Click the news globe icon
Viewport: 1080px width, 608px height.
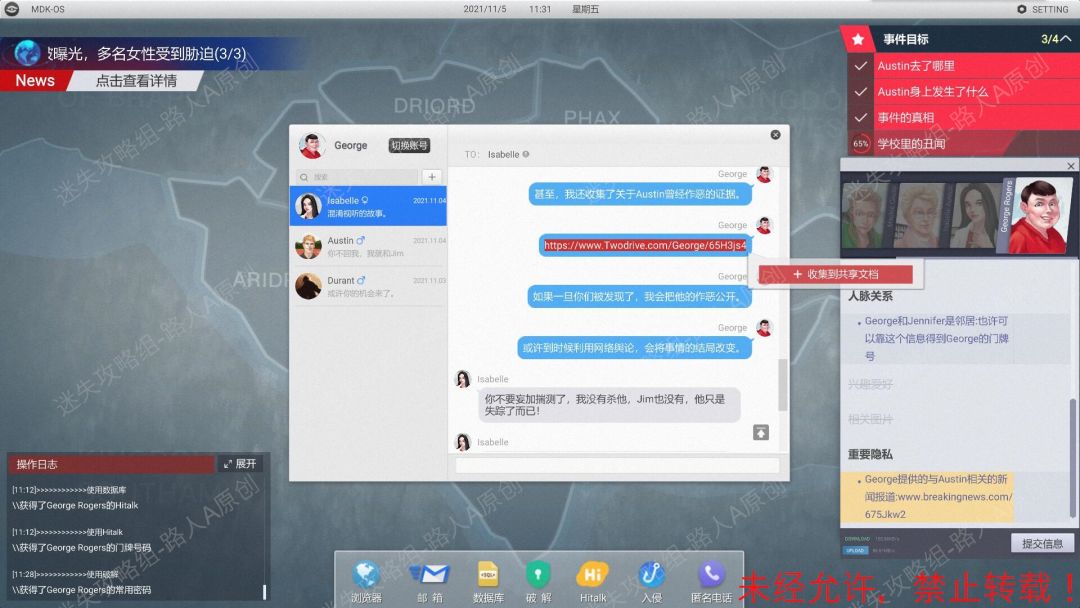[x=27, y=53]
